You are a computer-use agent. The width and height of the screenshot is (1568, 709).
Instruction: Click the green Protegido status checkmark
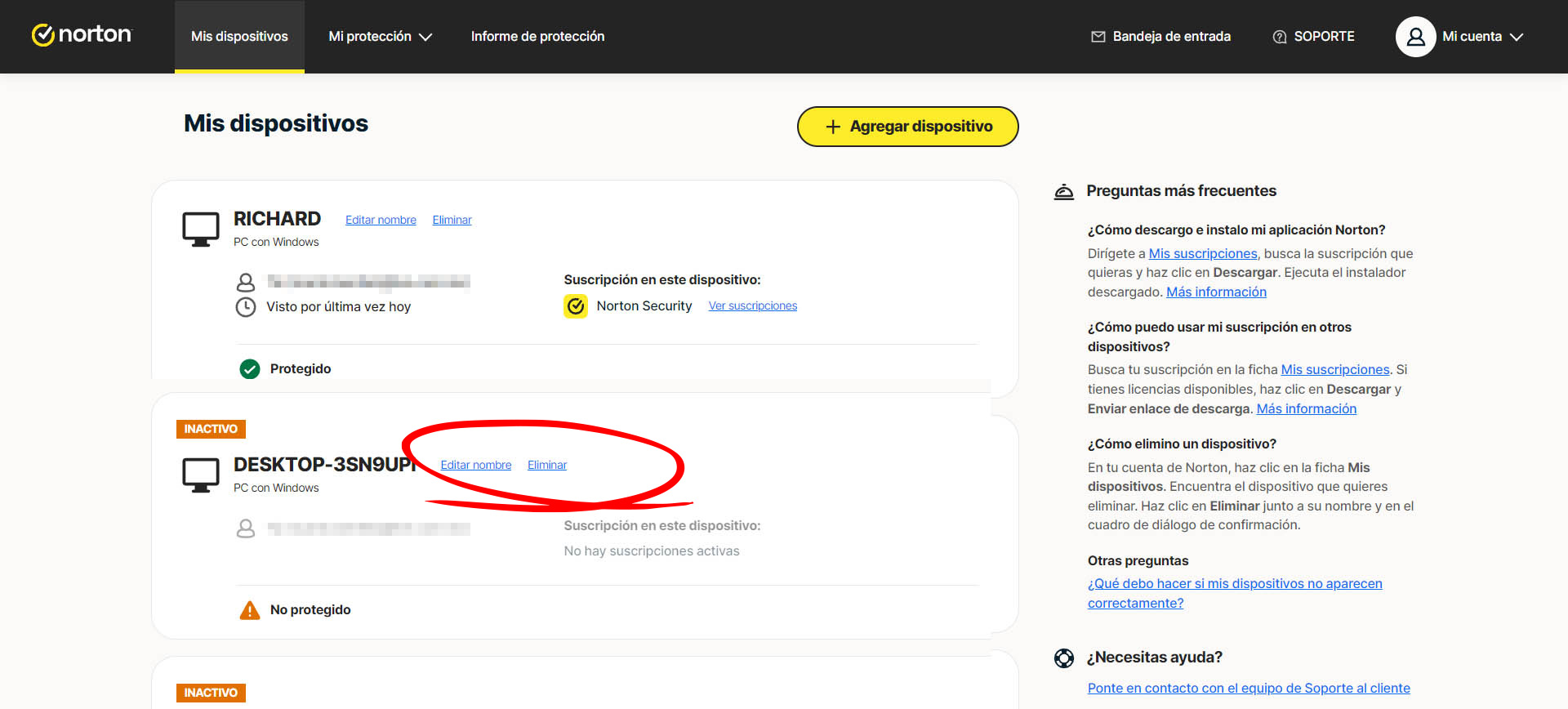[x=250, y=369]
